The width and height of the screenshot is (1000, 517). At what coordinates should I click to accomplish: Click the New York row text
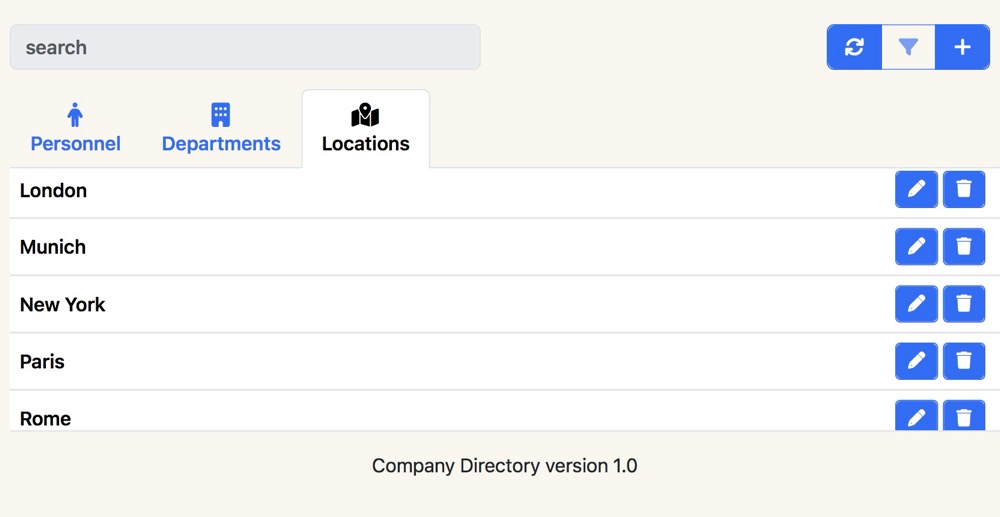[62, 304]
